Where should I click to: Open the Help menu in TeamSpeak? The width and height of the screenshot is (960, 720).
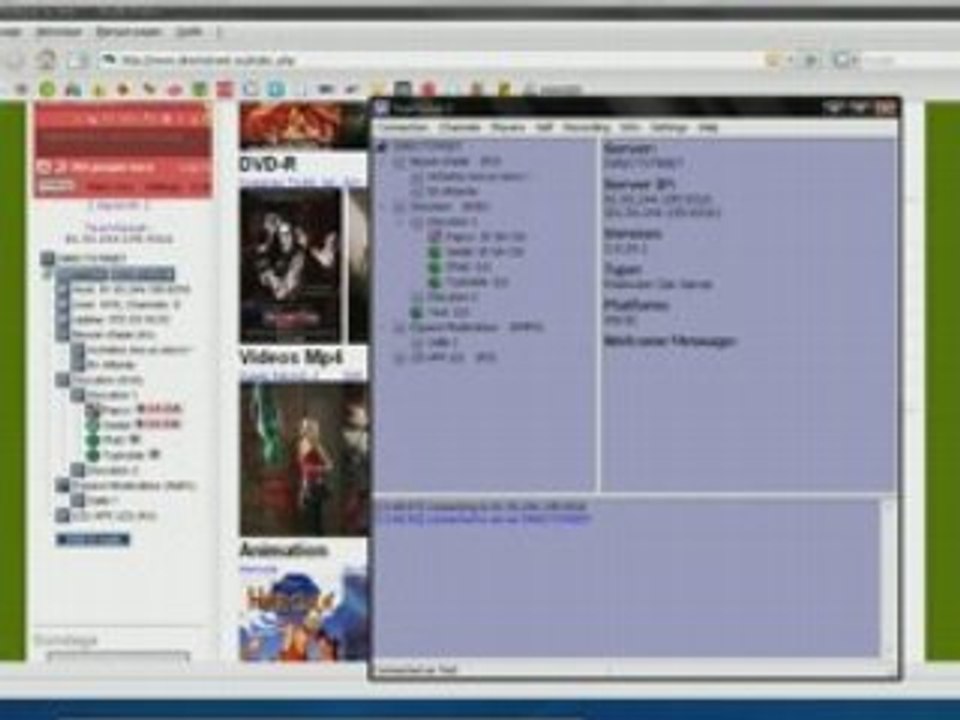[708, 127]
